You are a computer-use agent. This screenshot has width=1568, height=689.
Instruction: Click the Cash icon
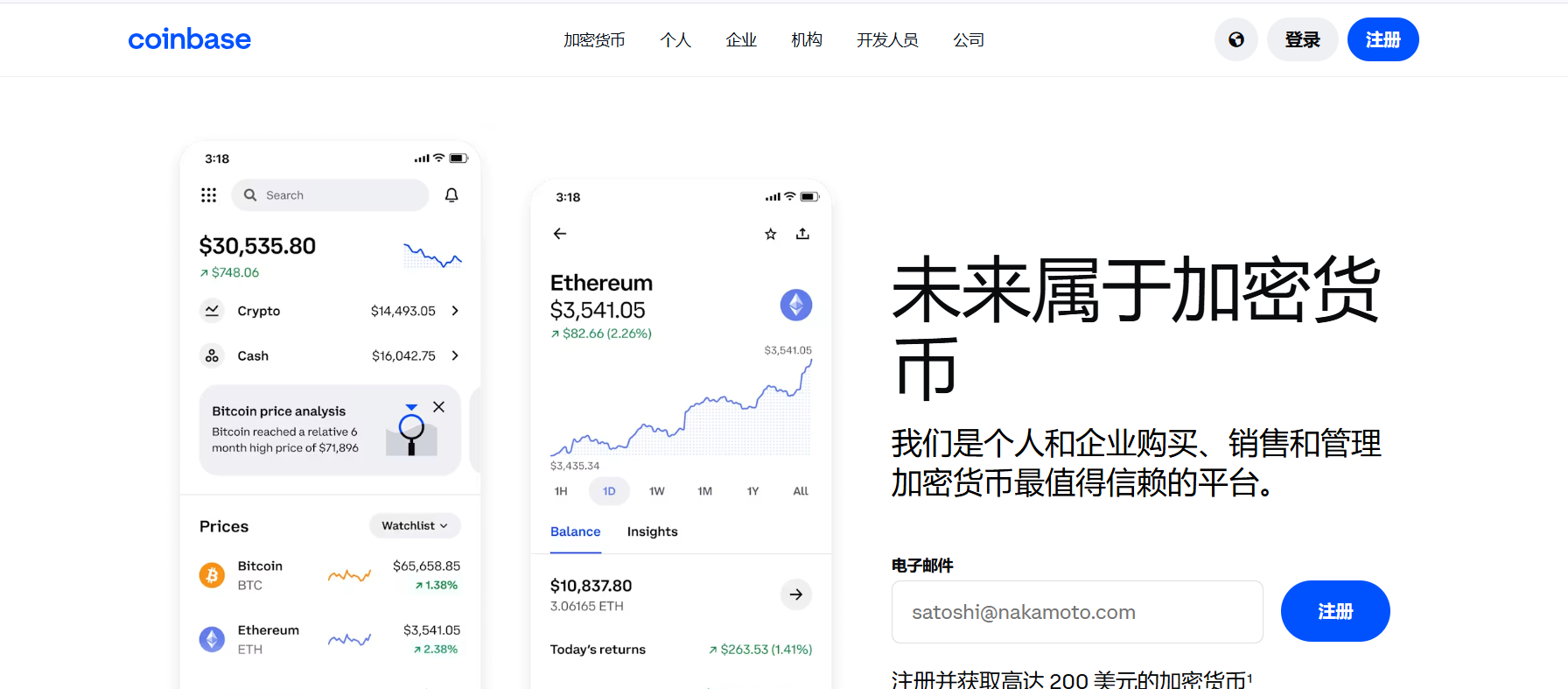[212, 355]
